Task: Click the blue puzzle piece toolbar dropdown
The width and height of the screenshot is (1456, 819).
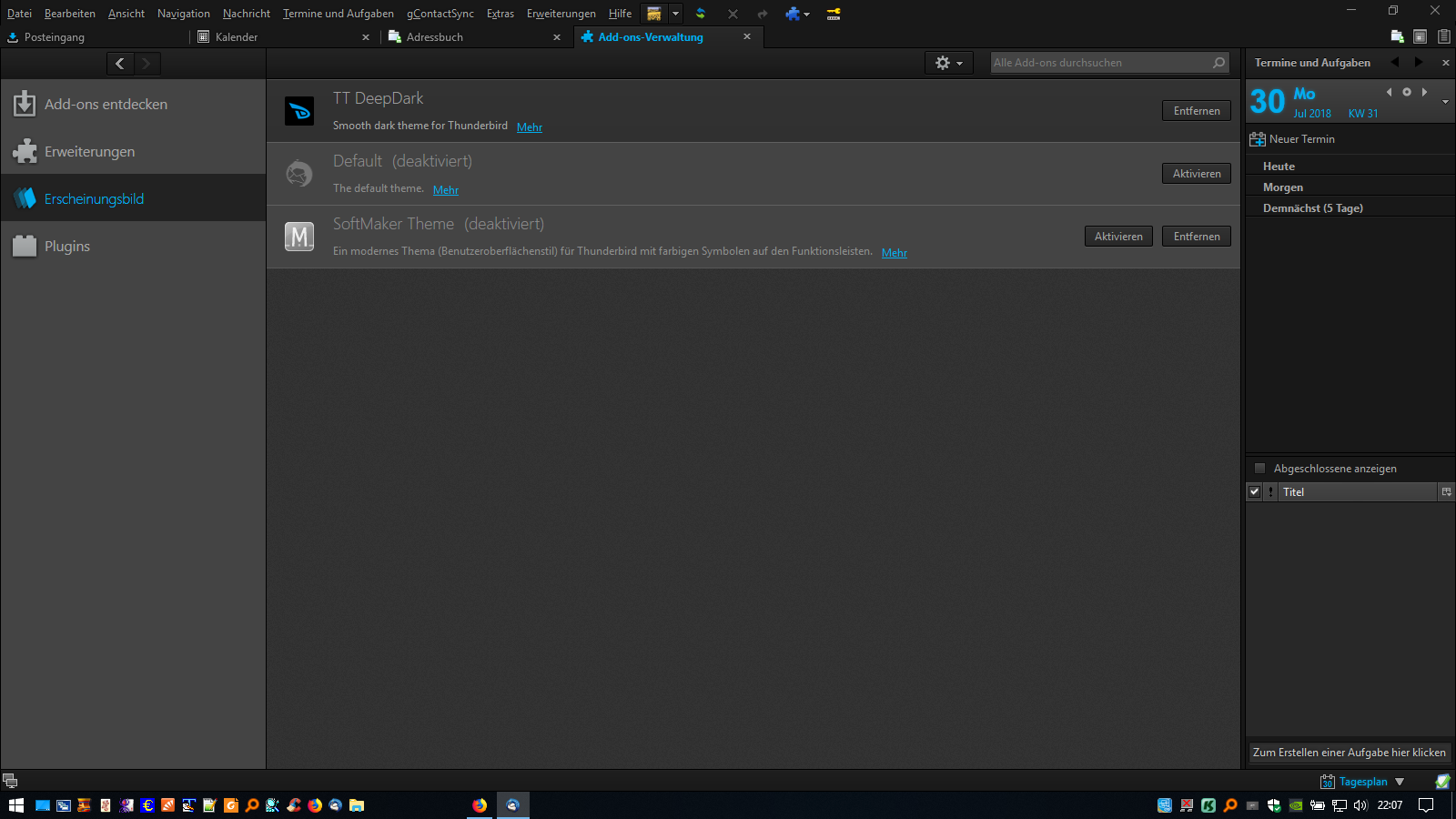Action: [x=797, y=14]
